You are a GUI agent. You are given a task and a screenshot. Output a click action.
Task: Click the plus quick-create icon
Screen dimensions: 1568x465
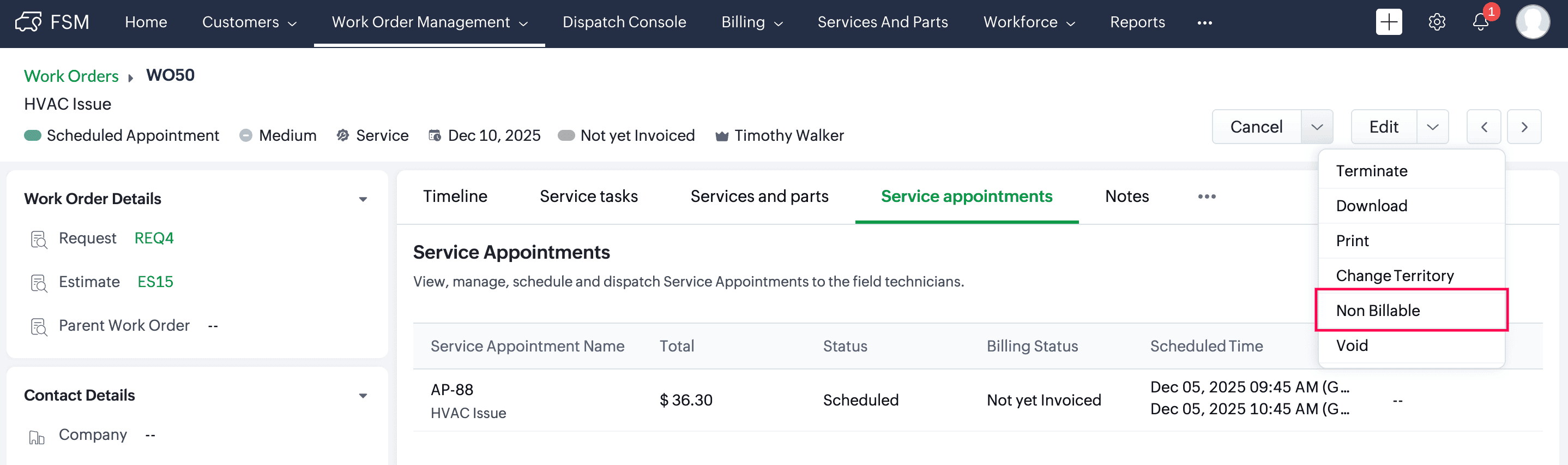click(x=1389, y=22)
